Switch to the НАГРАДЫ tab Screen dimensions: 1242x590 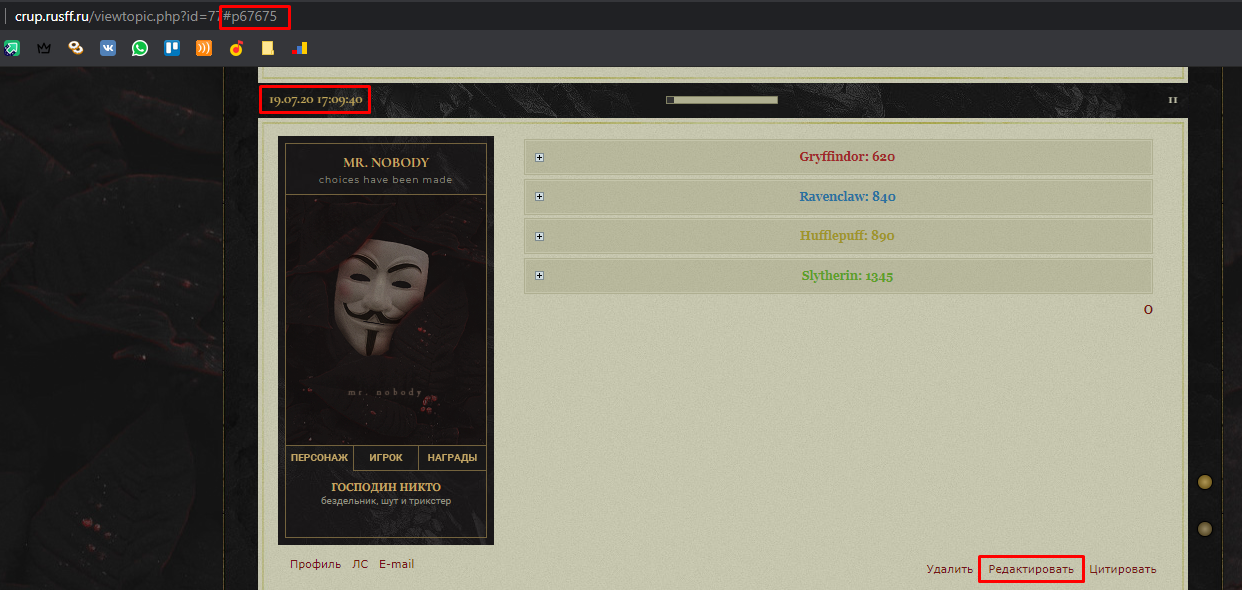[x=452, y=458]
